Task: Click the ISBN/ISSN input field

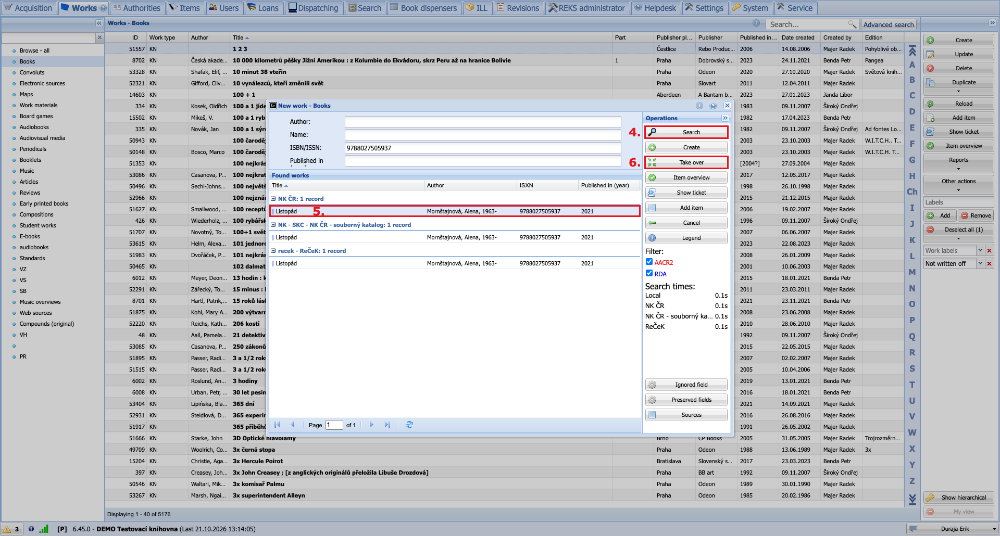Action: tap(483, 148)
